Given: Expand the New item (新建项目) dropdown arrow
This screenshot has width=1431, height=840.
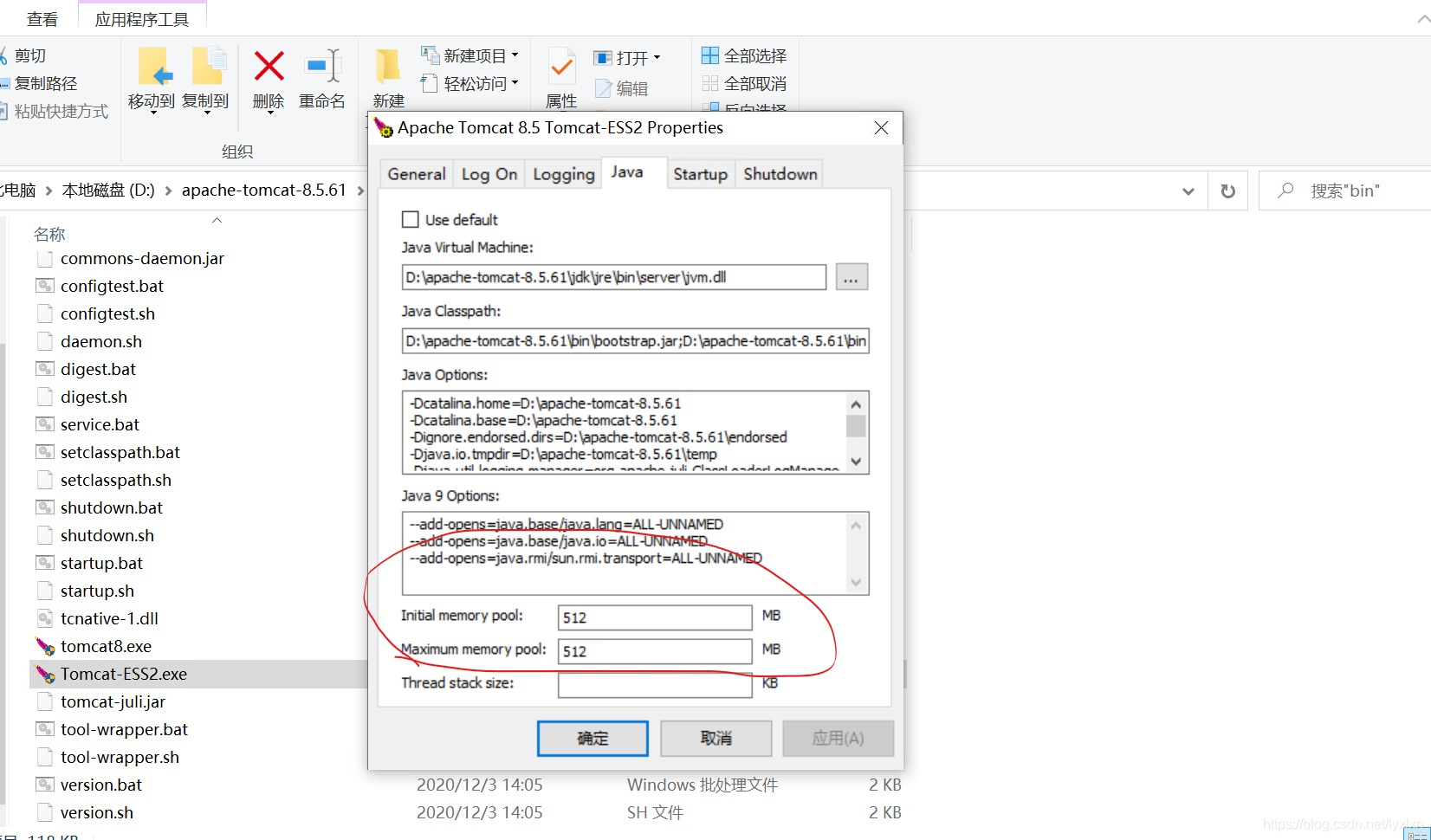Looking at the screenshot, I should (515, 55).
